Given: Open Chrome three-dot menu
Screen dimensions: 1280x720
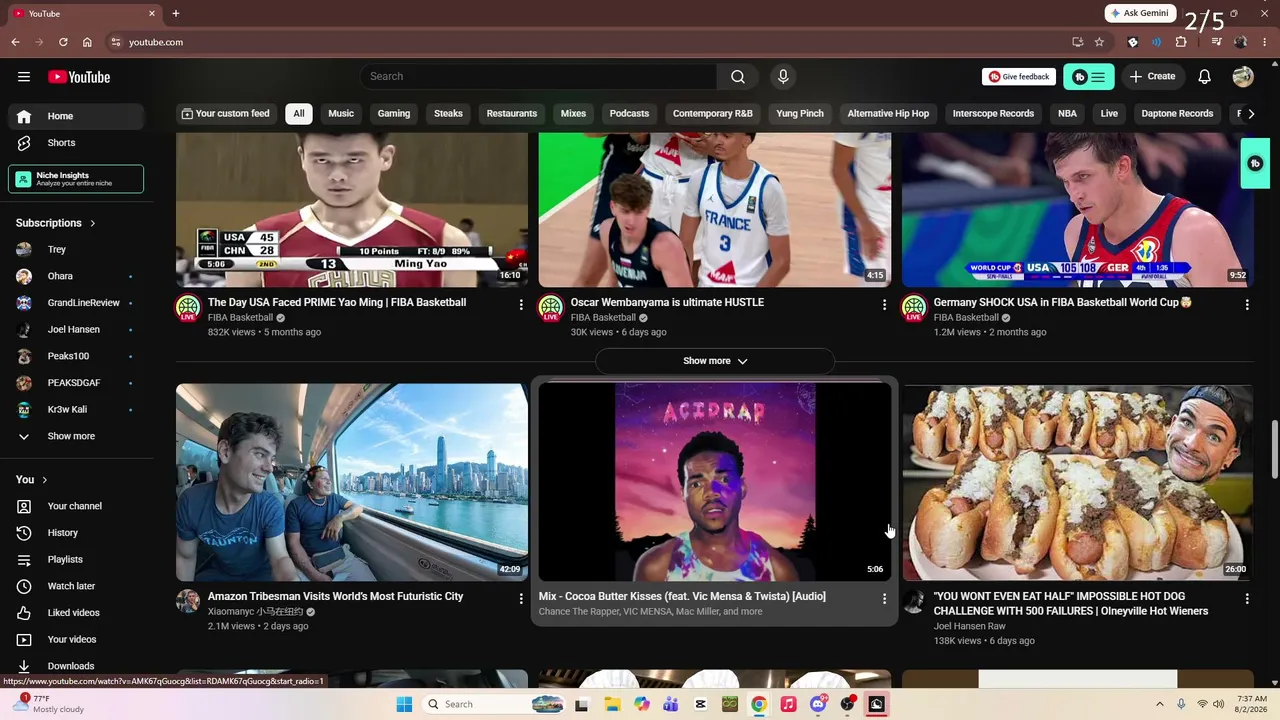Looking at the screenshot, I should 1265,42.
